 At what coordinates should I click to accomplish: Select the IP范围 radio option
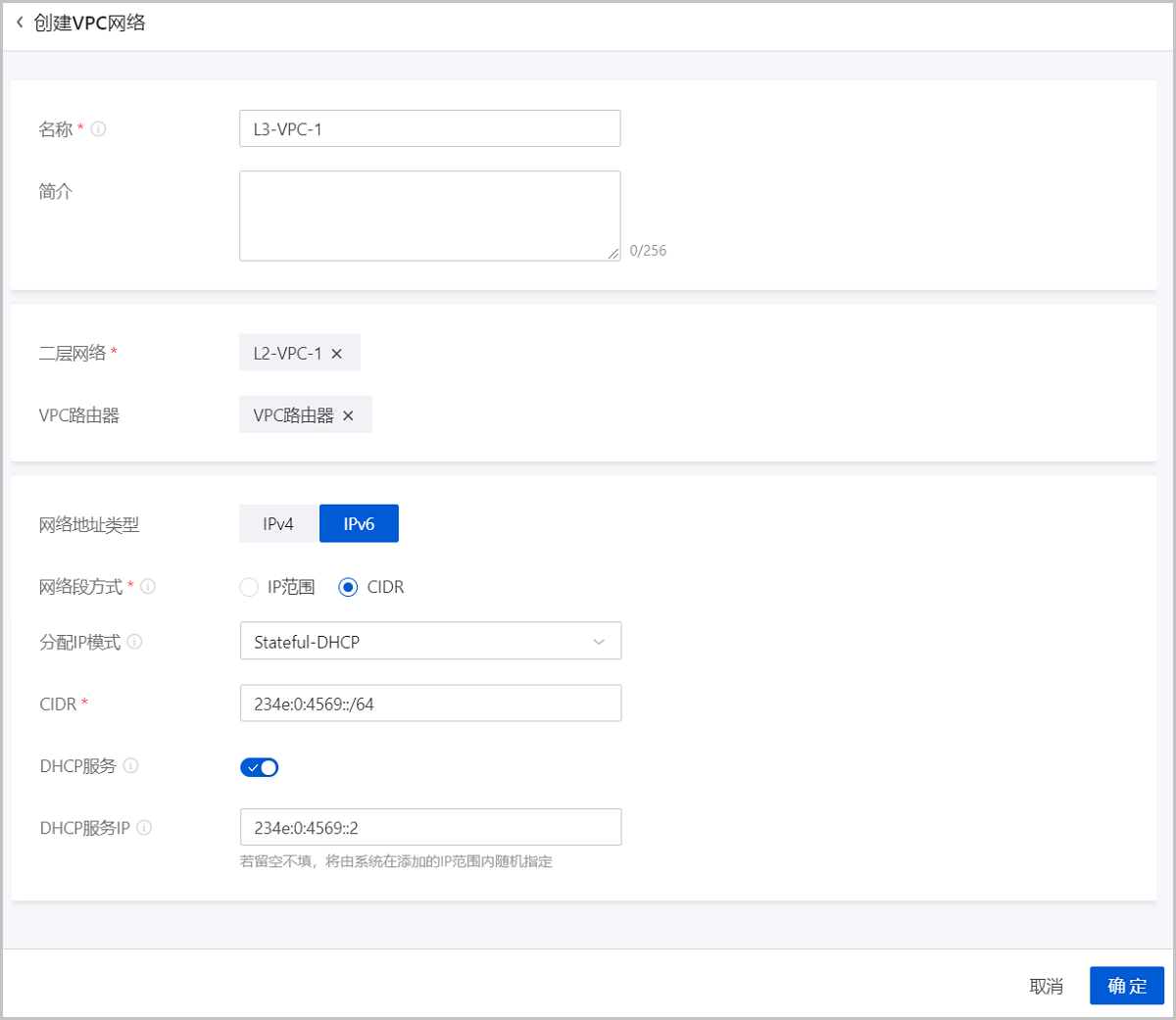click(249, 586)
